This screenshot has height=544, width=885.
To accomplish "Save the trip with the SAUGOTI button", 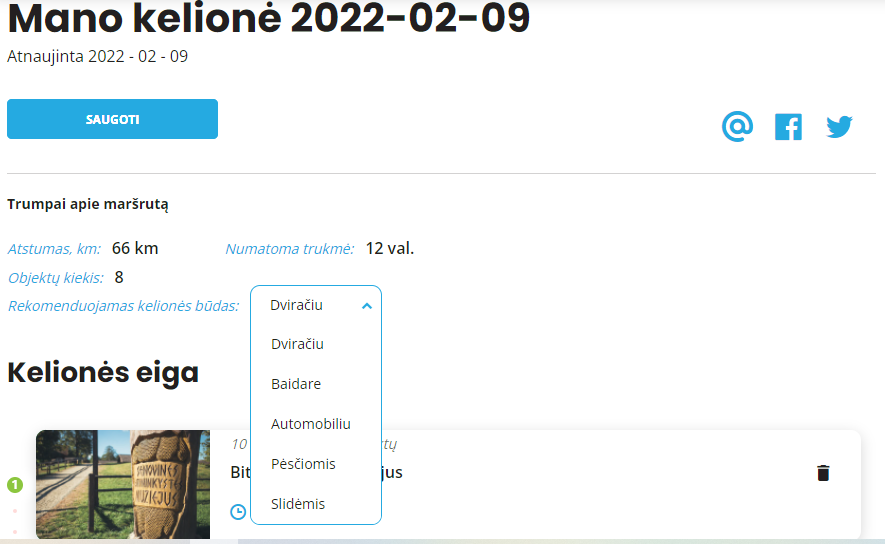I will tap(112, 119).
